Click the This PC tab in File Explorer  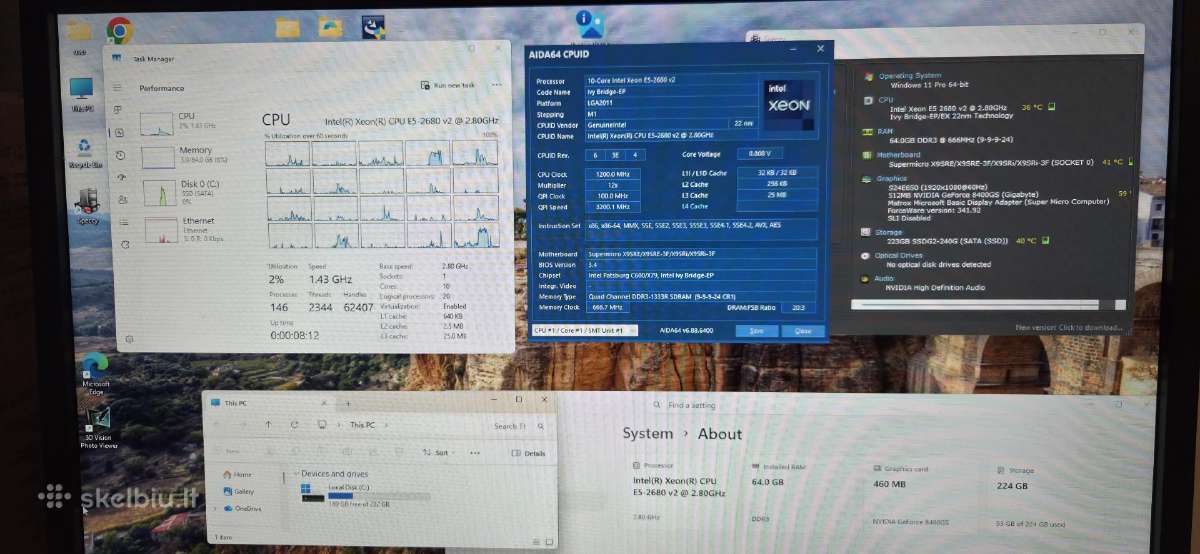270,402
